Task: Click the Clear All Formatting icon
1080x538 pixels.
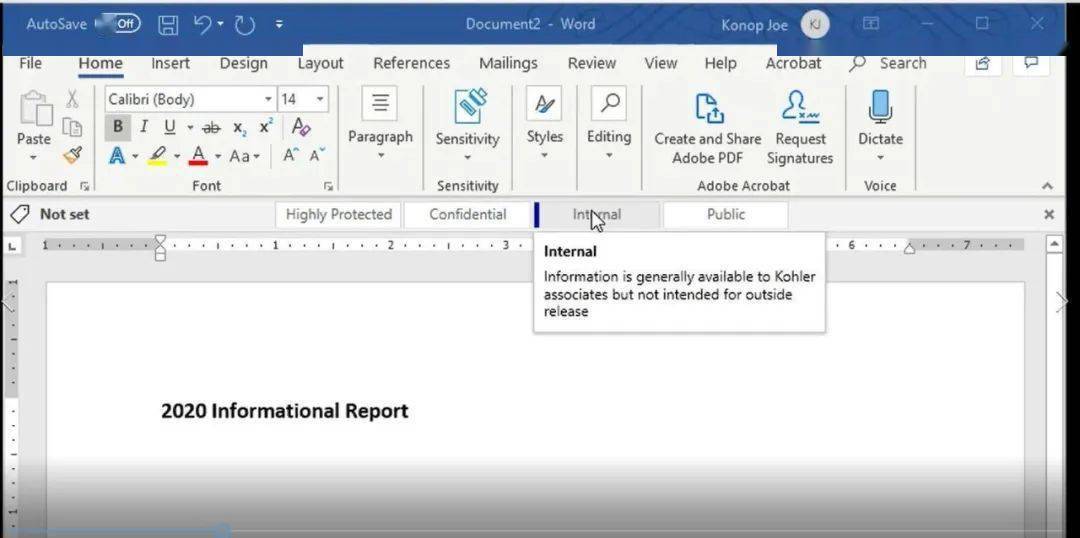Action: point(302,127)
